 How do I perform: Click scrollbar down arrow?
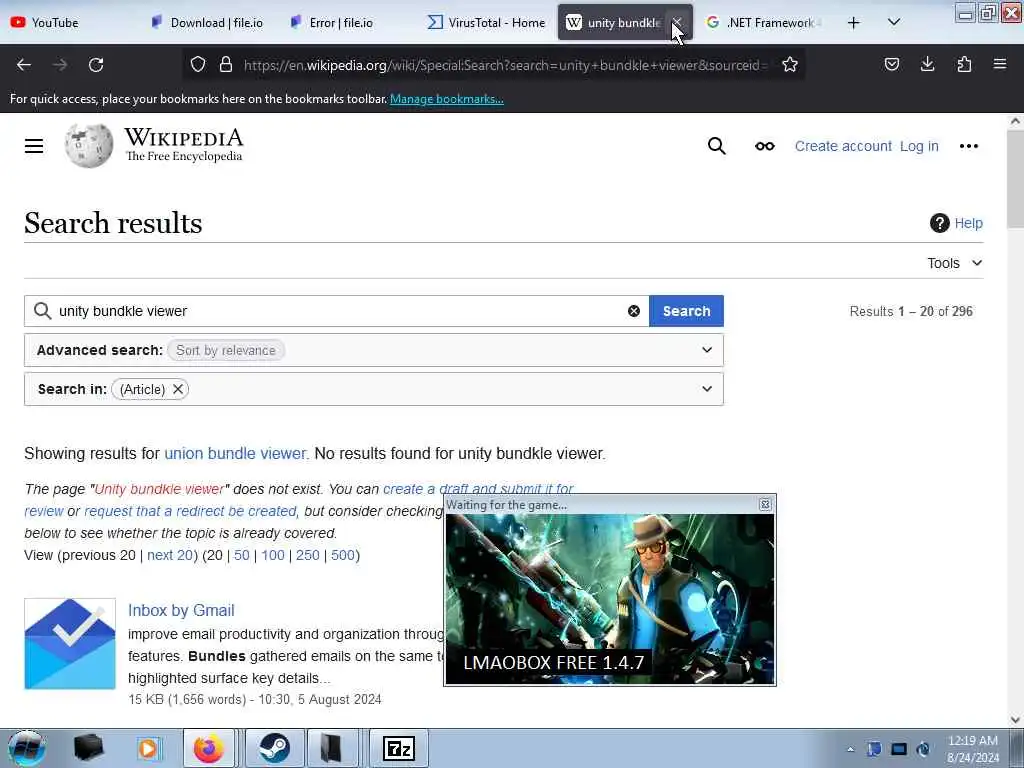1015,720
